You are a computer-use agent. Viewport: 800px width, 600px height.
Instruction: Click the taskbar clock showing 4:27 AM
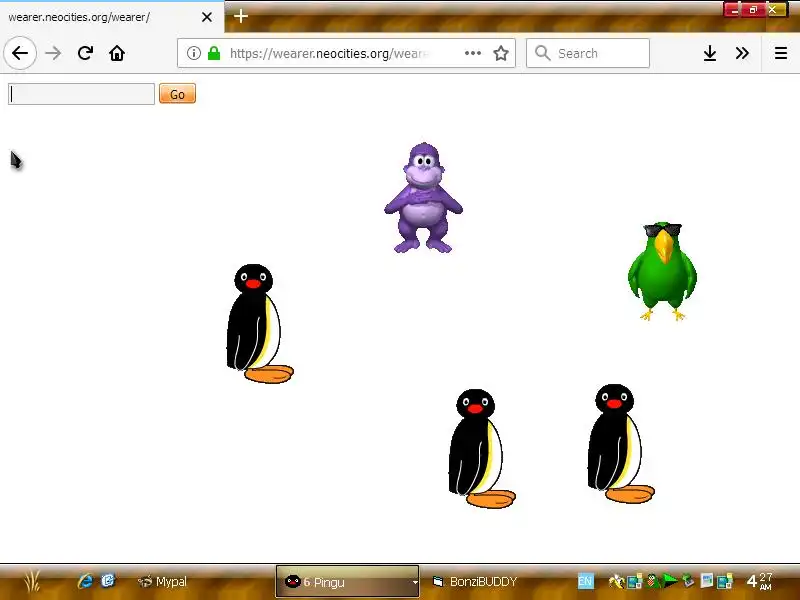(x=760, y=581)
